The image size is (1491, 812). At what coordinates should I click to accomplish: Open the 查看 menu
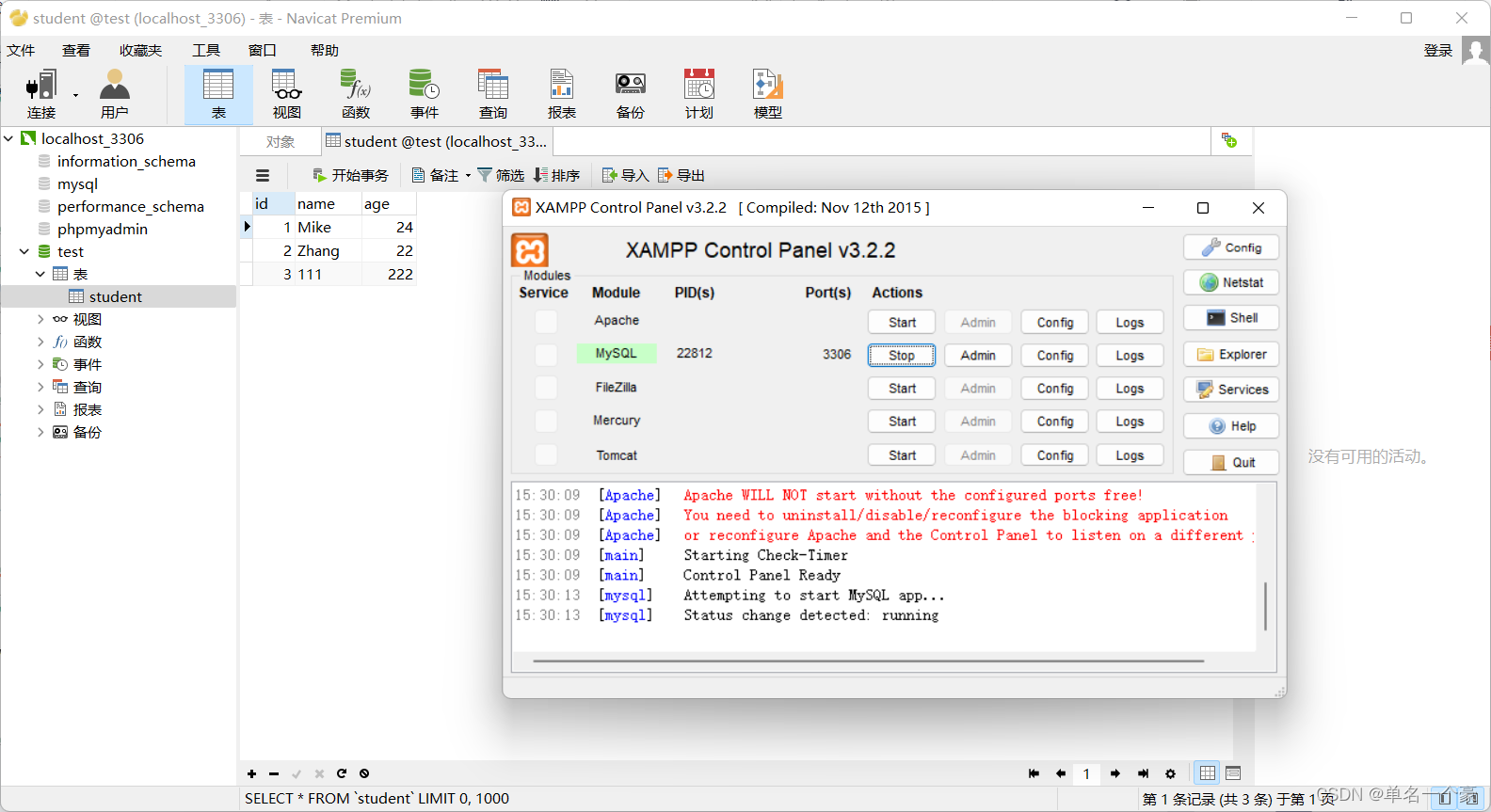click(76, 51)
